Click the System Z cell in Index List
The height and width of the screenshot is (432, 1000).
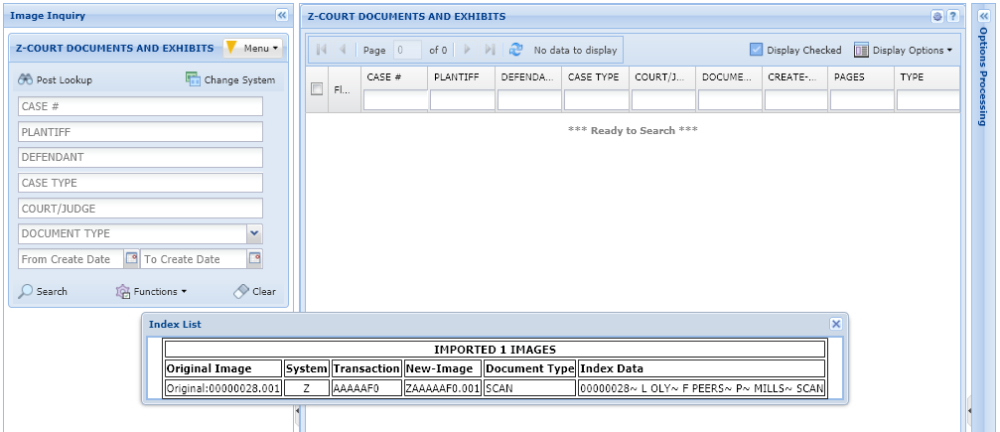click(x=307, y=388)
